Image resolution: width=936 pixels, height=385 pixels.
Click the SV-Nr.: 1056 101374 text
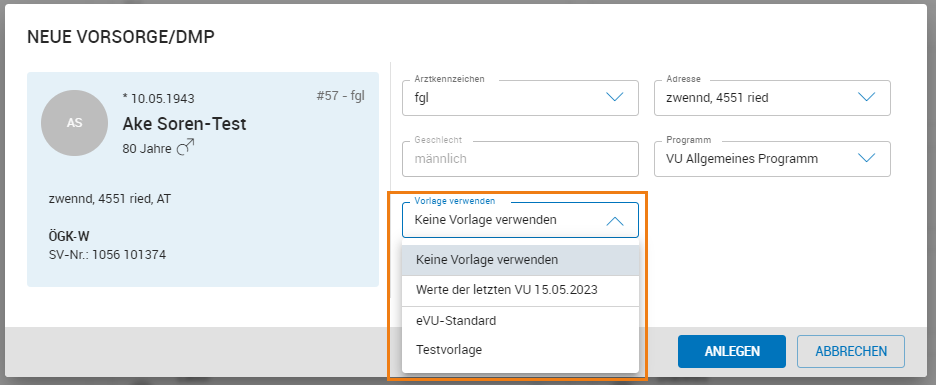[107, 255]
